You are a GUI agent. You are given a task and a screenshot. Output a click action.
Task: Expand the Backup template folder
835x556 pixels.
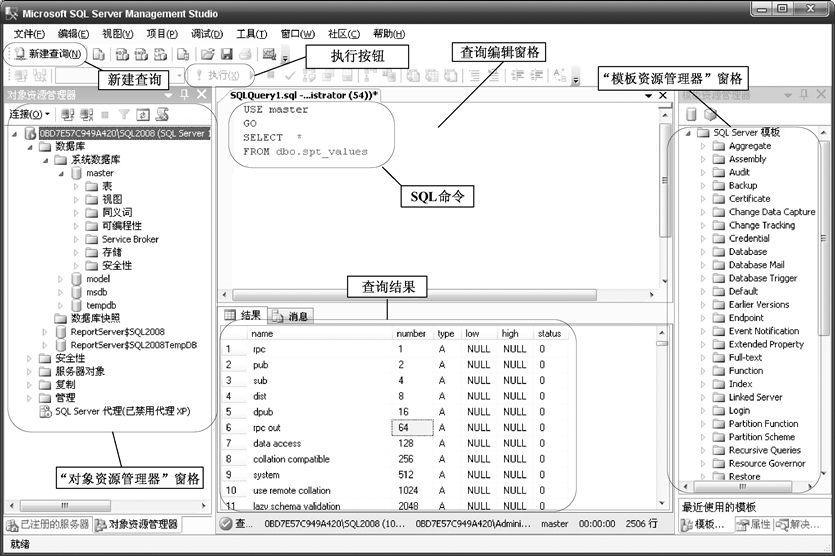click(703, 186)
